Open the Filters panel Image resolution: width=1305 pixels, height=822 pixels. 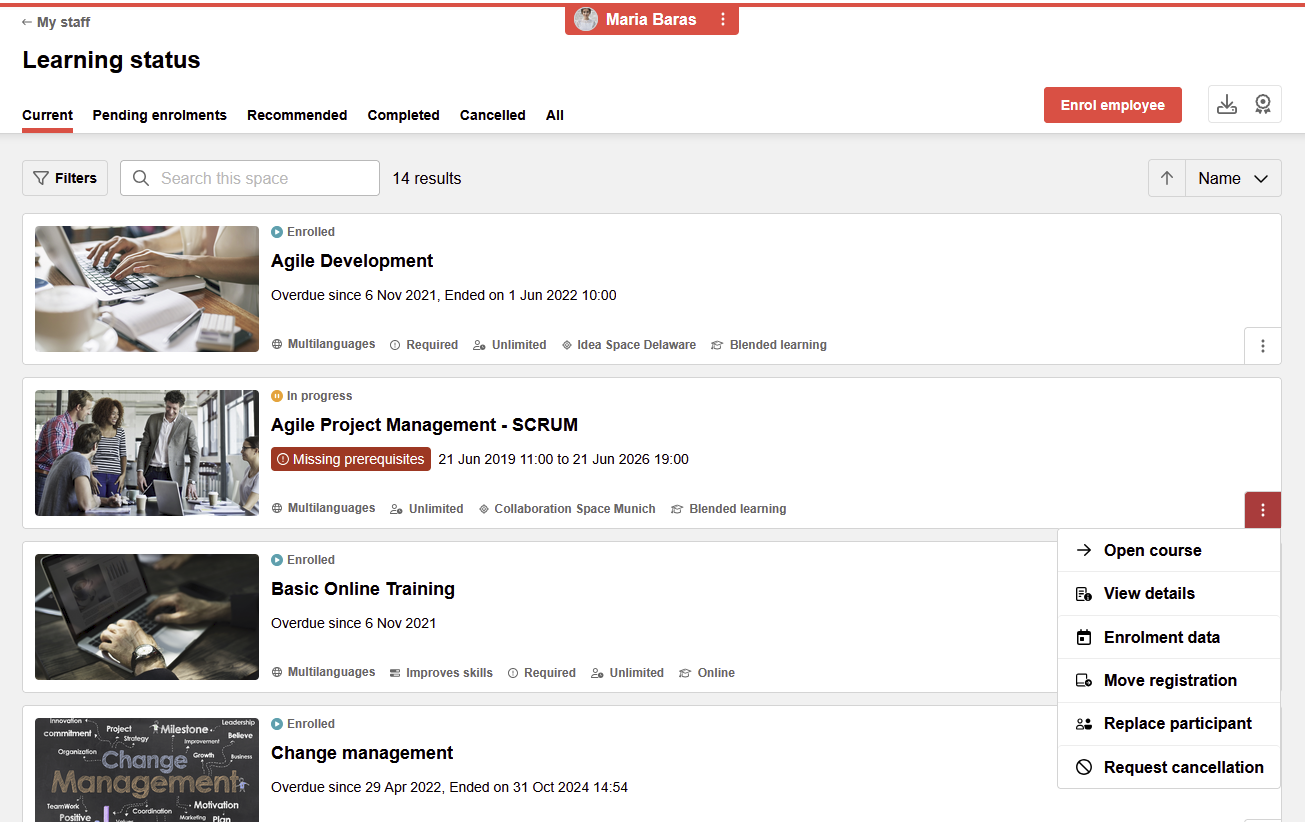pyautogui.click(x=65, y=178)
